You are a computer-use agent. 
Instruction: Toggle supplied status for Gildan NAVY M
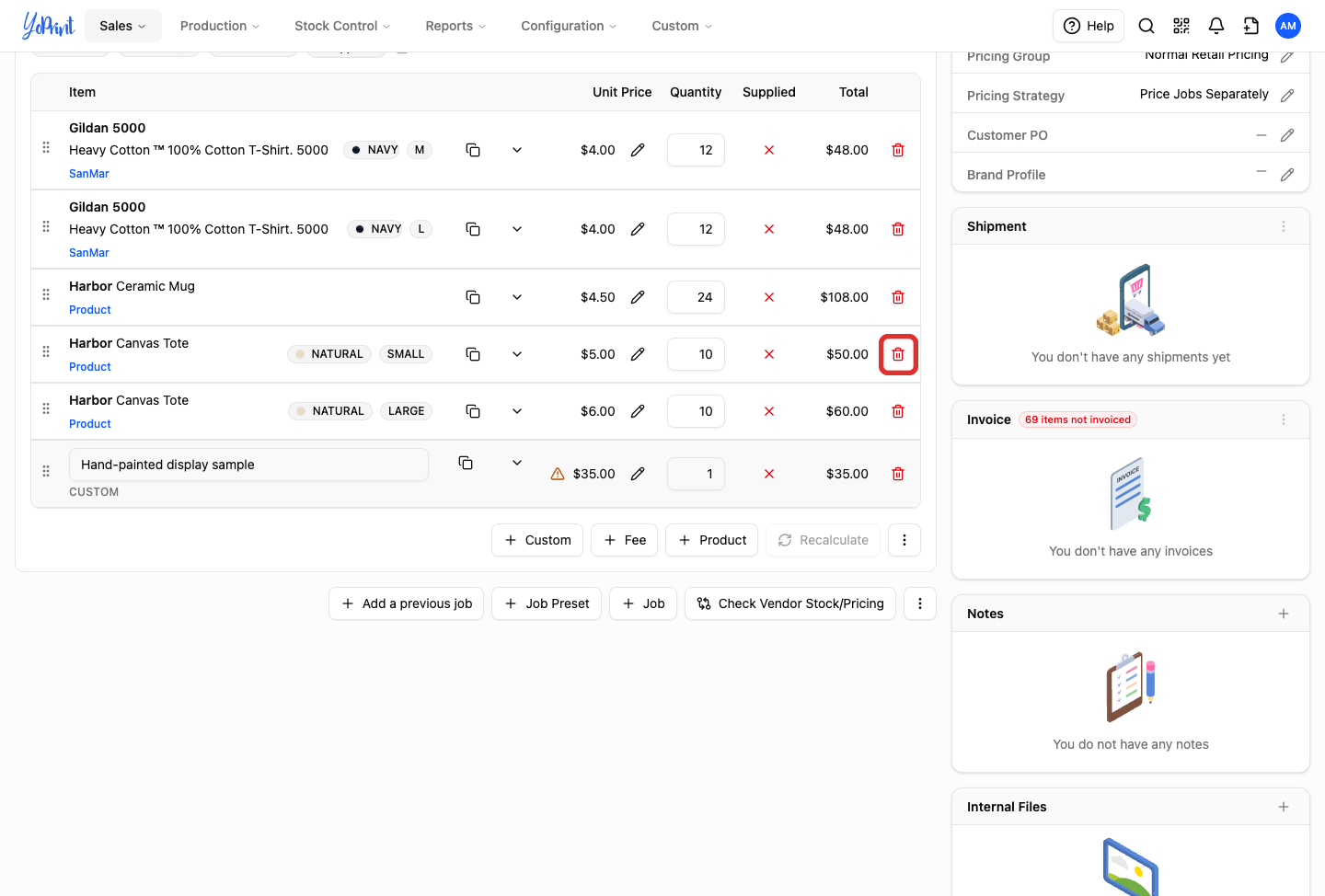tap(769, 150)
